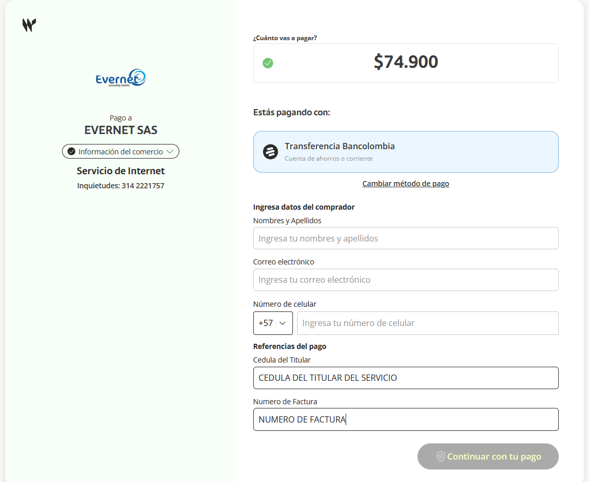Viewport: 589px width, 482px height.
Task: Follow the Cambiar método de pago link
Action: pos(406,184)
